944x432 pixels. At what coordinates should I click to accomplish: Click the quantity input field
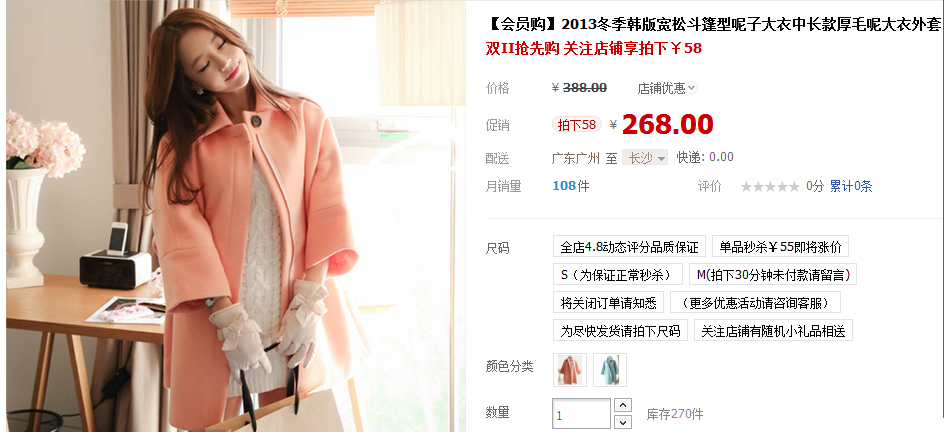pos(581,414)
